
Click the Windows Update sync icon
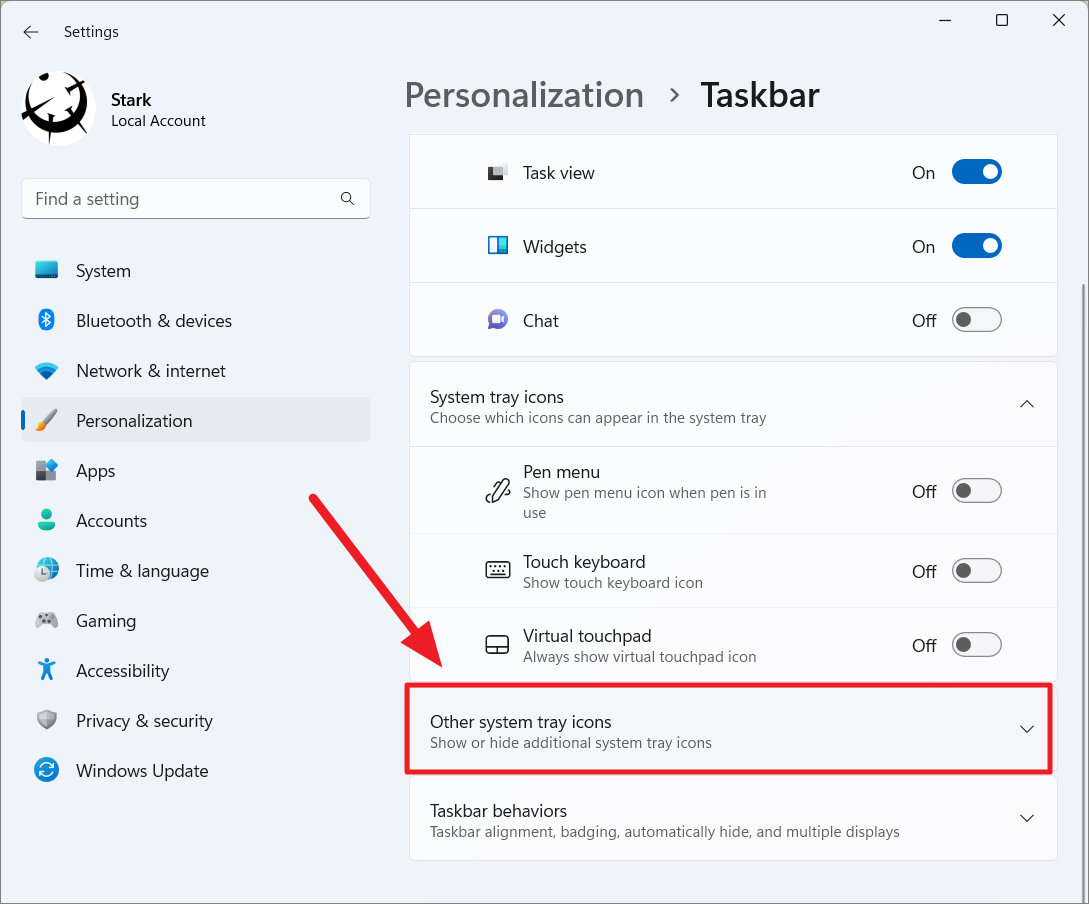pos(46,771)
